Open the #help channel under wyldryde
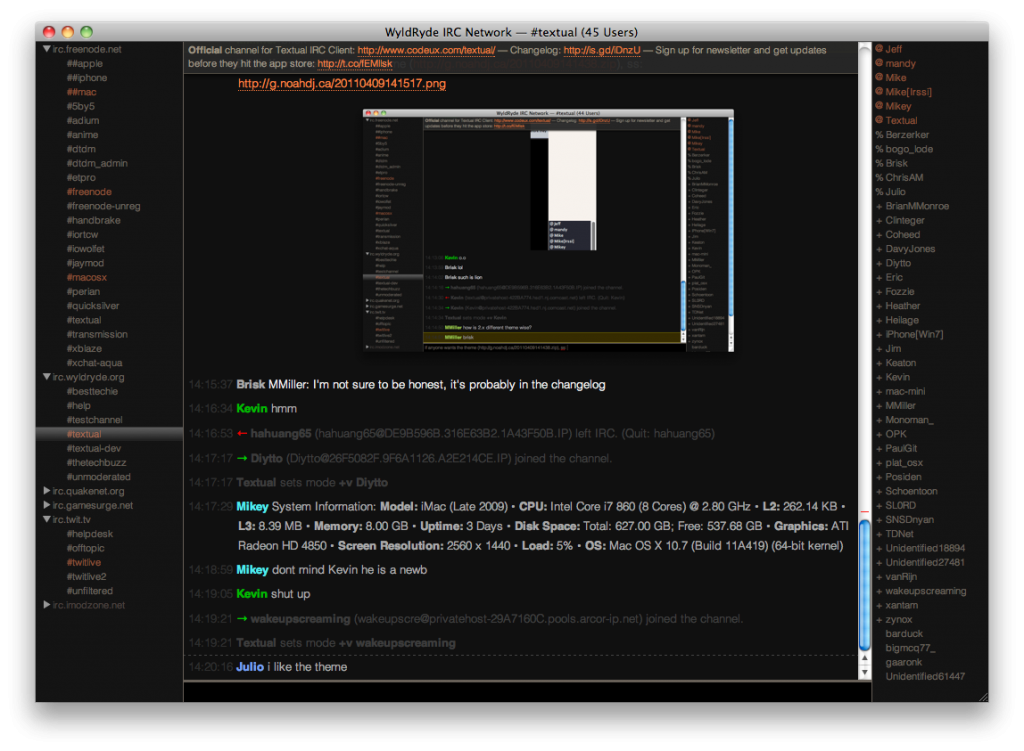 78,406
